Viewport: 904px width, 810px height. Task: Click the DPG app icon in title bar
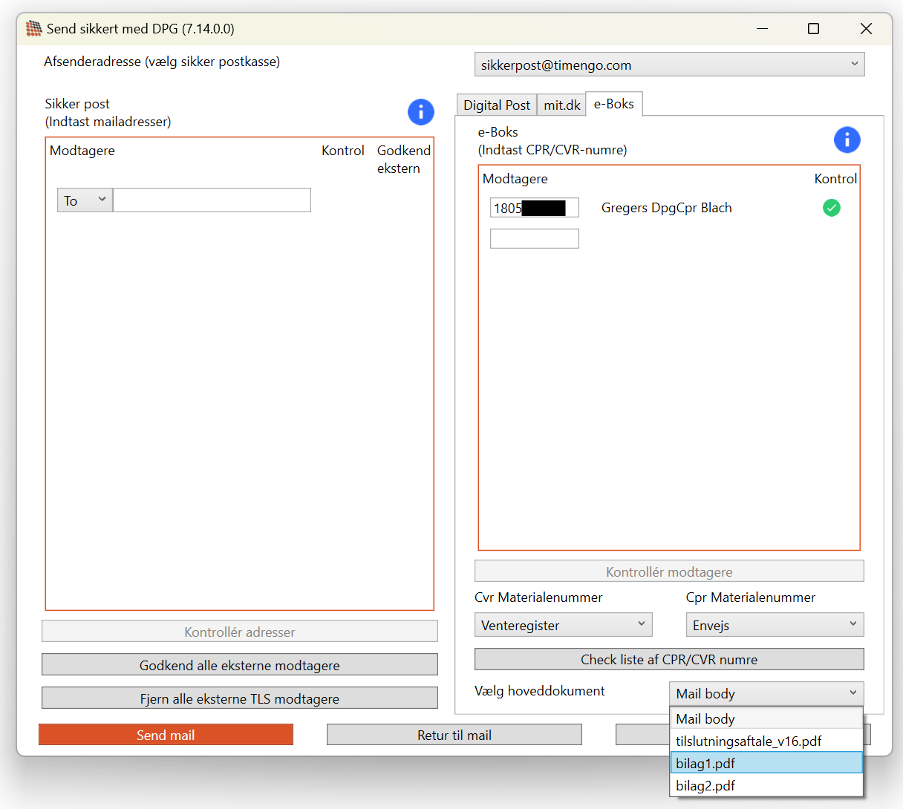click(34, 29)
